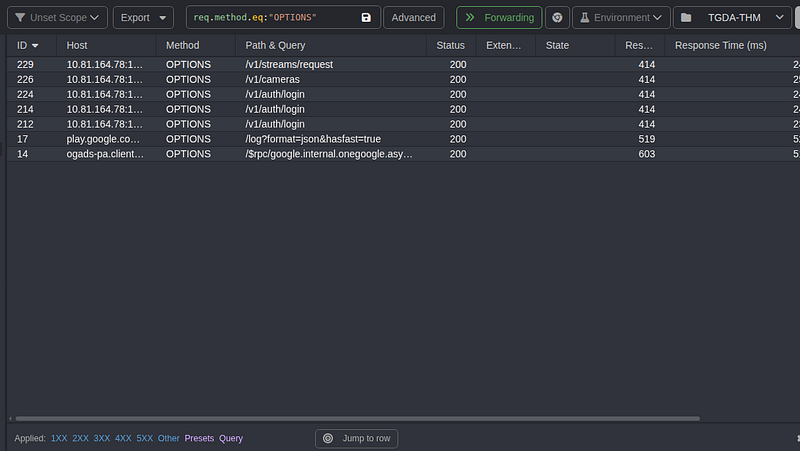Sort by Path & Query column header
This screenshot has height=451, width=800.
(331, 45)
